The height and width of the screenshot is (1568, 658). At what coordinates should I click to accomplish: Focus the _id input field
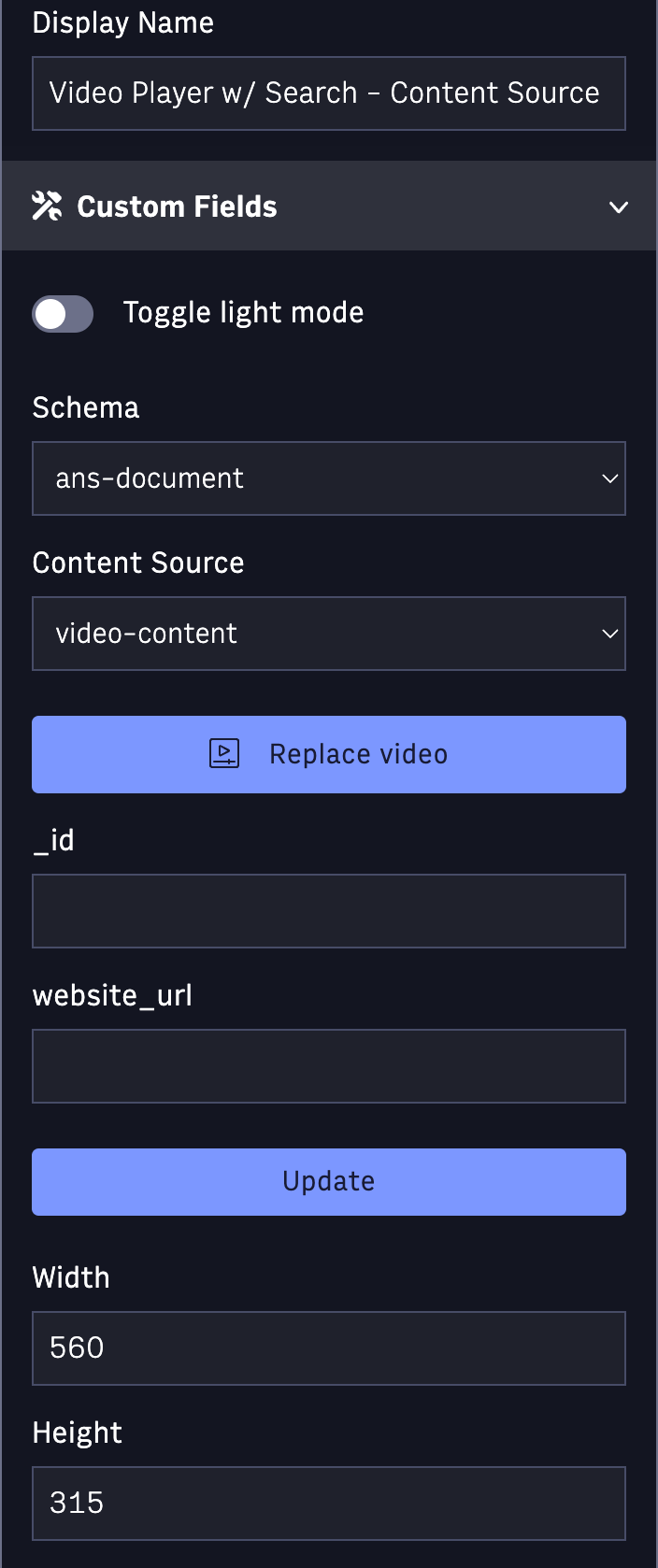pos(329,911)
